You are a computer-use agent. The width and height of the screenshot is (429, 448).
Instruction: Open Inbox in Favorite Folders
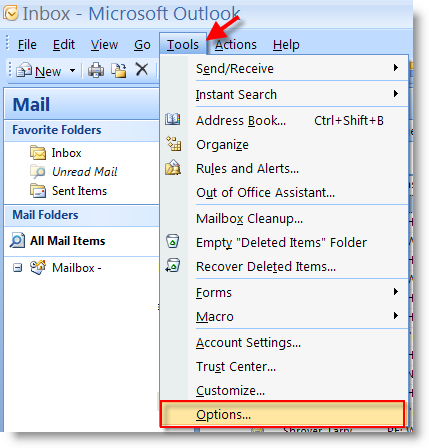pos(66,153)
